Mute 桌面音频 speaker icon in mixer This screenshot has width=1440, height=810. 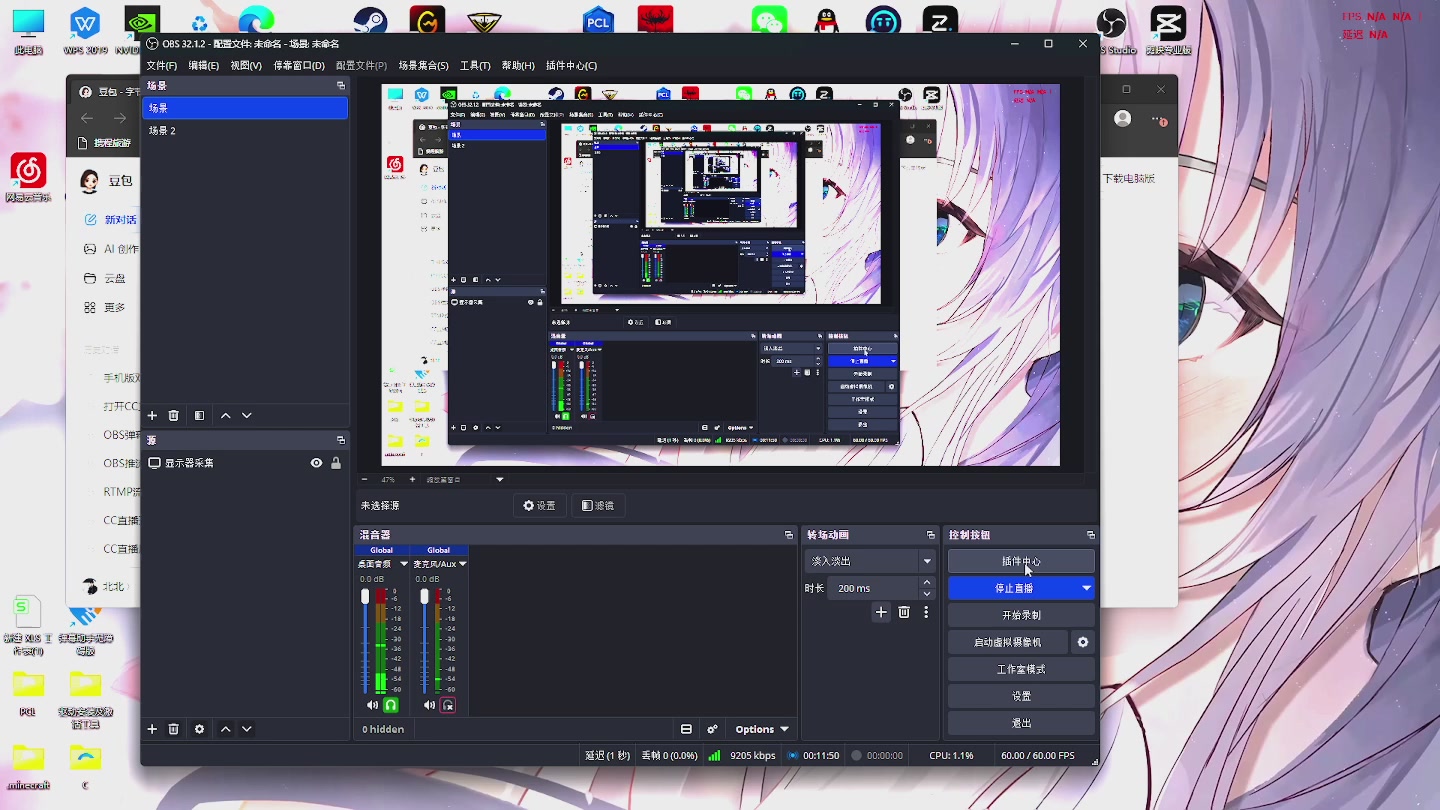(x=372, y=705)
